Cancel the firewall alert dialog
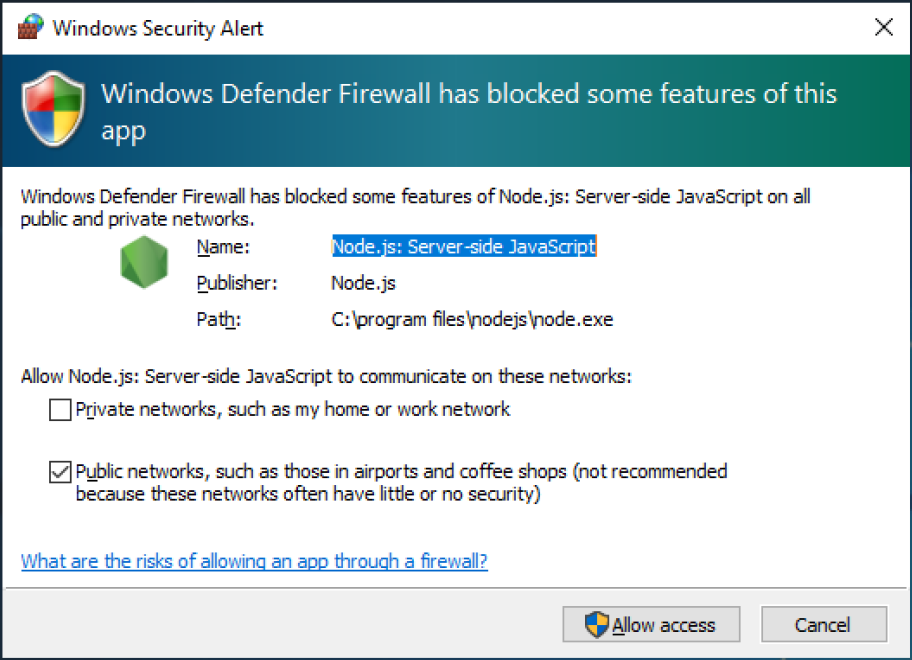The height and width of the screenshot is (660, 912). click(x=824, y=625)
